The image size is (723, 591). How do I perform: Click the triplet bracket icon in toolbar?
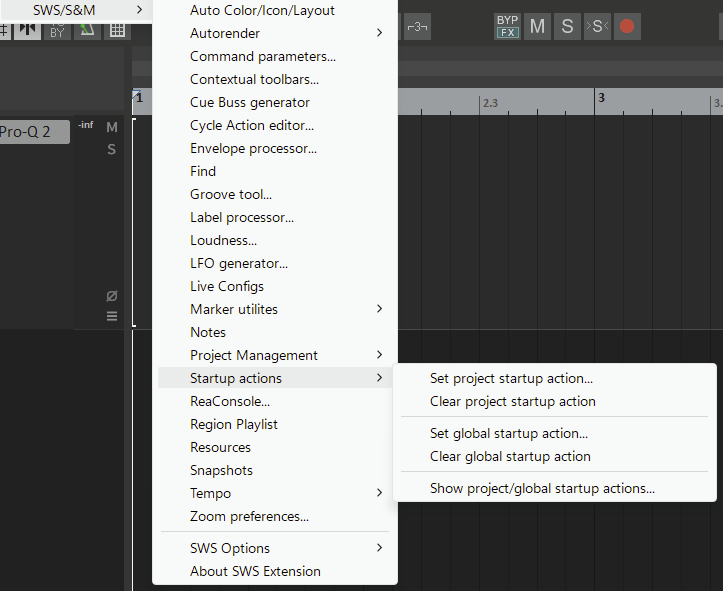tap(418, 26)
